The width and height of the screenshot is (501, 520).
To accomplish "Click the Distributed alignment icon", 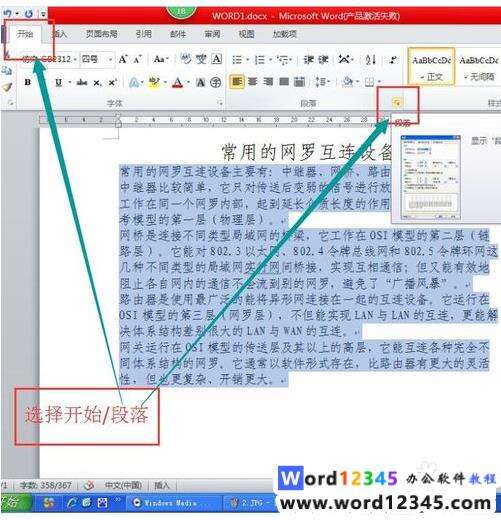I will point(299,81).
